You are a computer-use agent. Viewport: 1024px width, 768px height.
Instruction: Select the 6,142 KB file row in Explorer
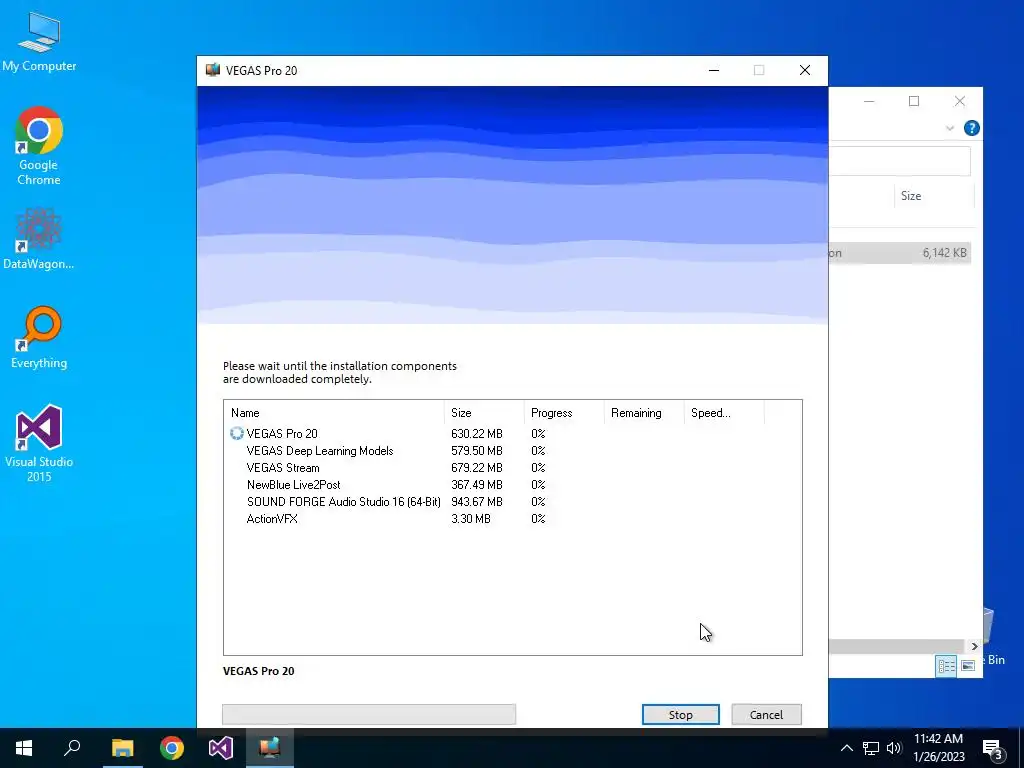pos(900,253)
